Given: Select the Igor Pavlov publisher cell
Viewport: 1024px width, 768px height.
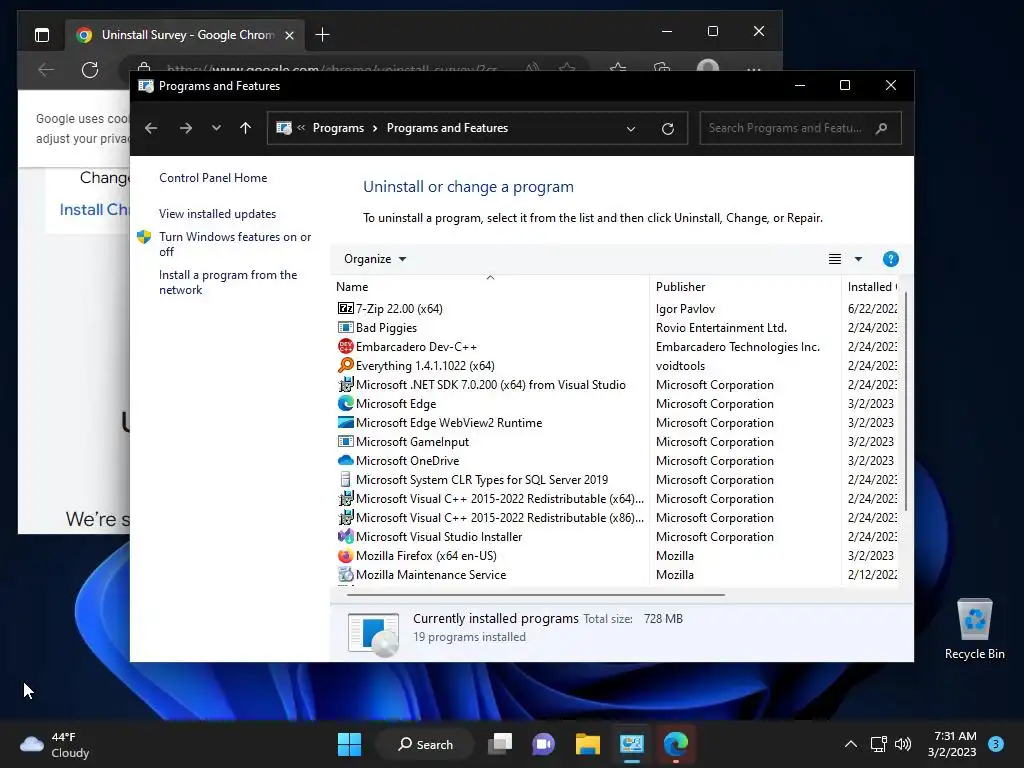Looking at the screenshot, I should pyautogui.click(x=685, y=308).
